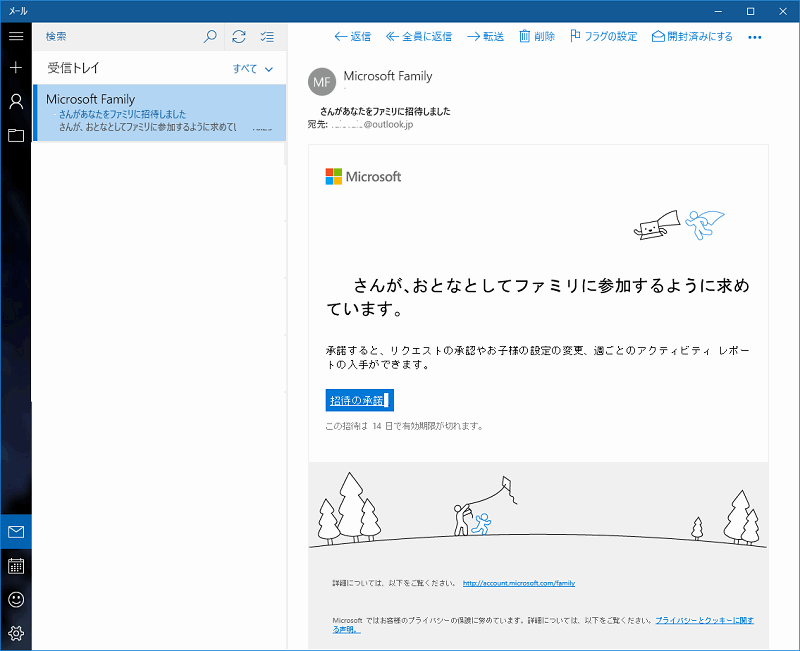This screenshot has height=651, width=800.
Task: Expand the すべて filter dropdown
Action: point(253,68)
